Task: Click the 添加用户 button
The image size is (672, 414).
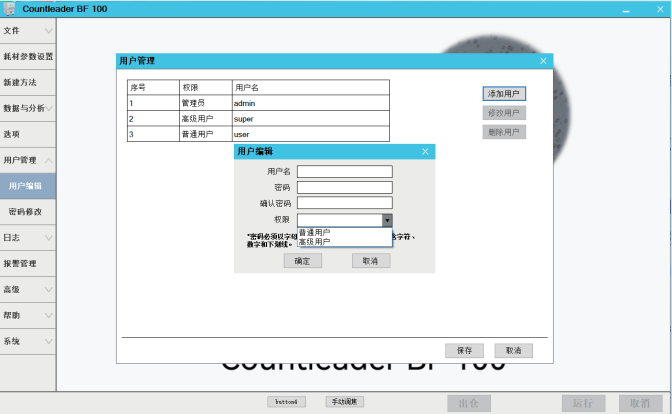Action: coord(504,94)
